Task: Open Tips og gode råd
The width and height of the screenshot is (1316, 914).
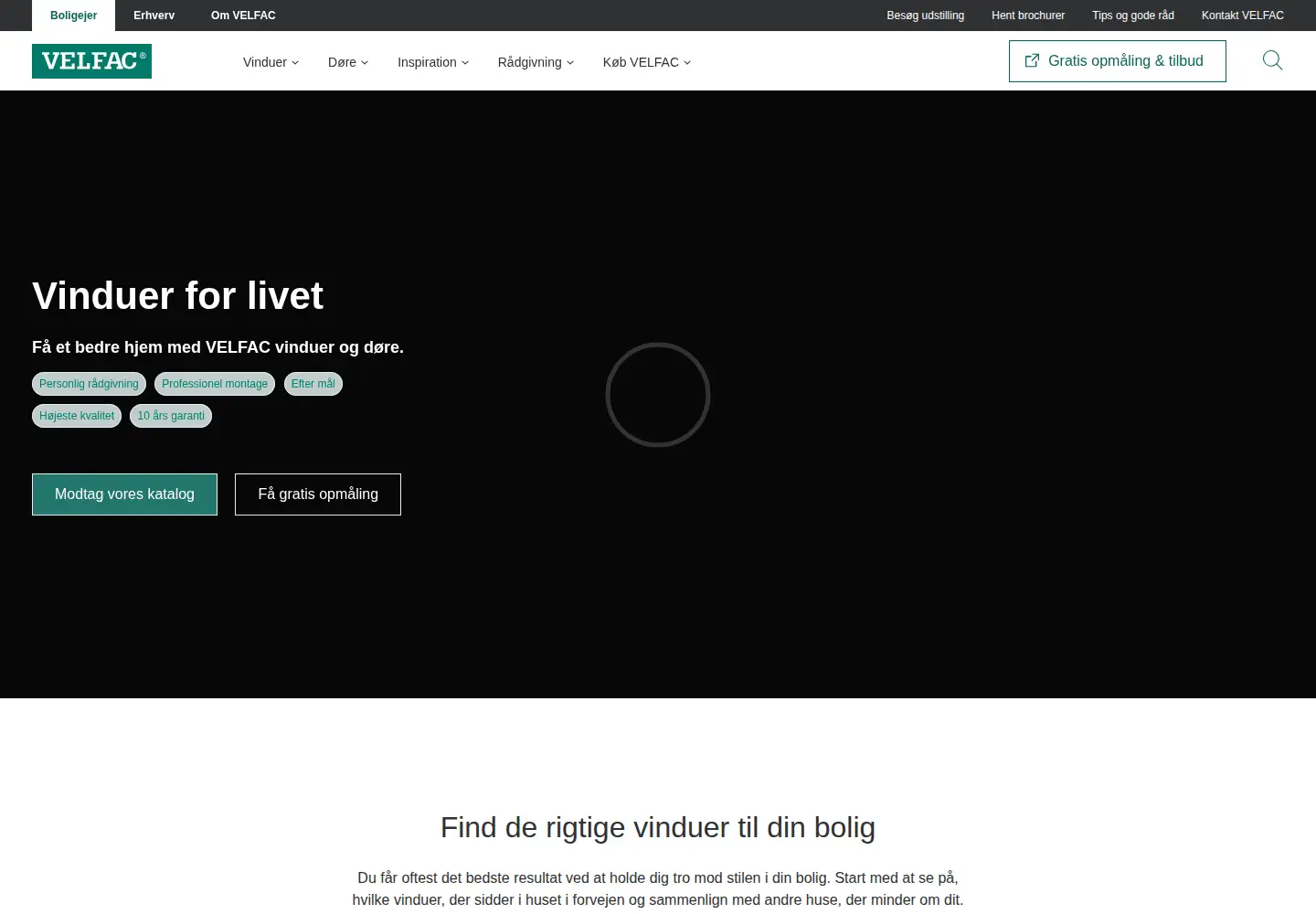Action: click(1133, 16)
